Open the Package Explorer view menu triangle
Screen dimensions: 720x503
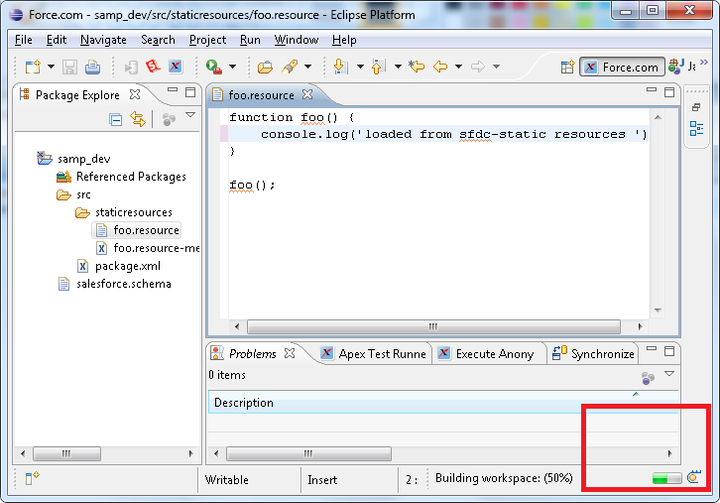tap(190, 115)
